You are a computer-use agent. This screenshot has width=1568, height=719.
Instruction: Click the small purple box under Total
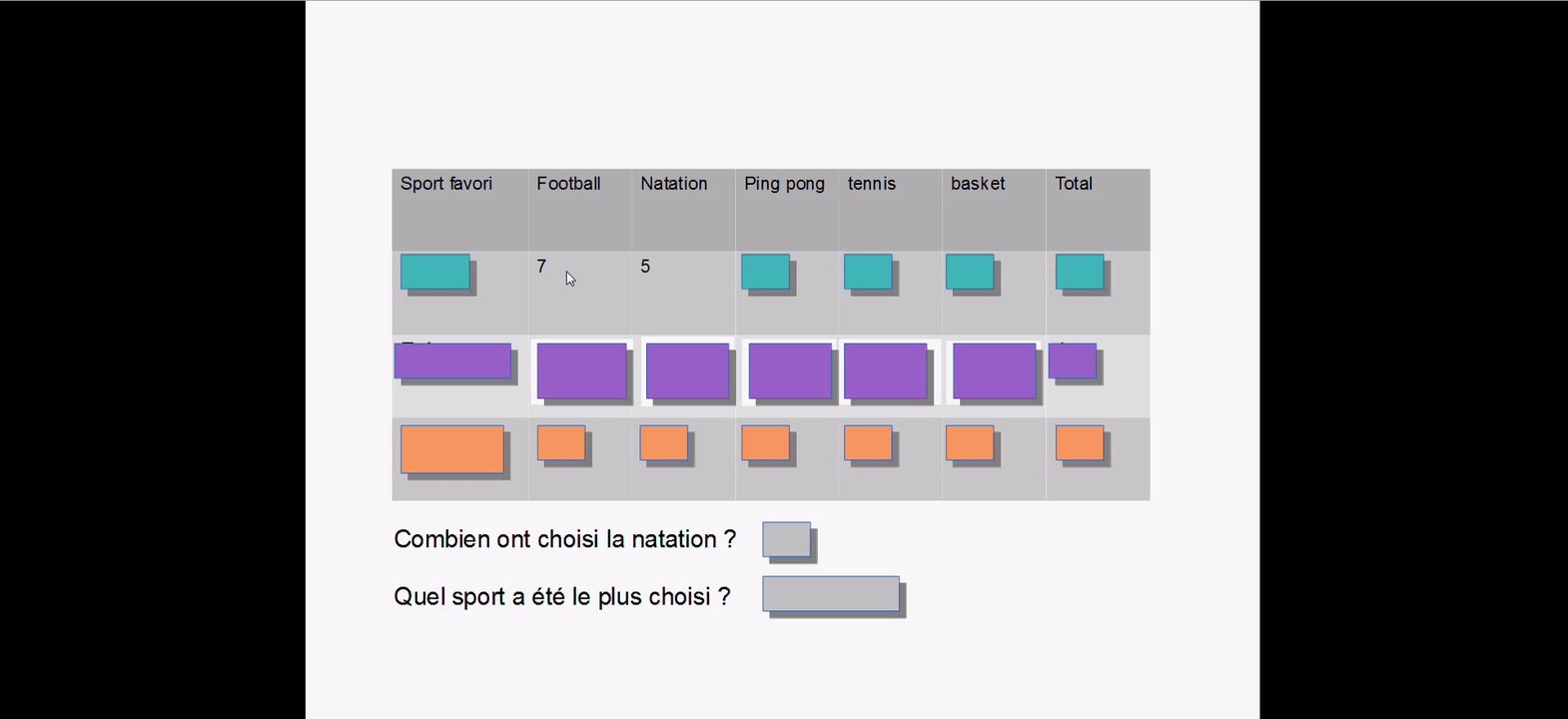(x=1072, y=360)
